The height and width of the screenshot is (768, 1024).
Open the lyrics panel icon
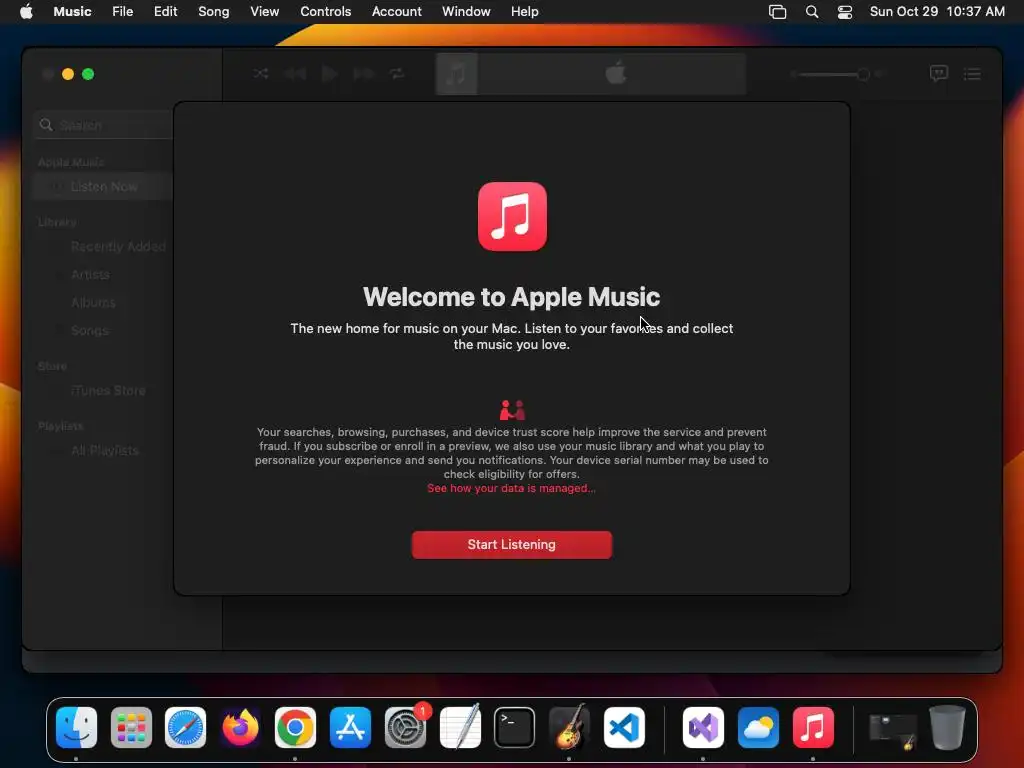[938, 74]
